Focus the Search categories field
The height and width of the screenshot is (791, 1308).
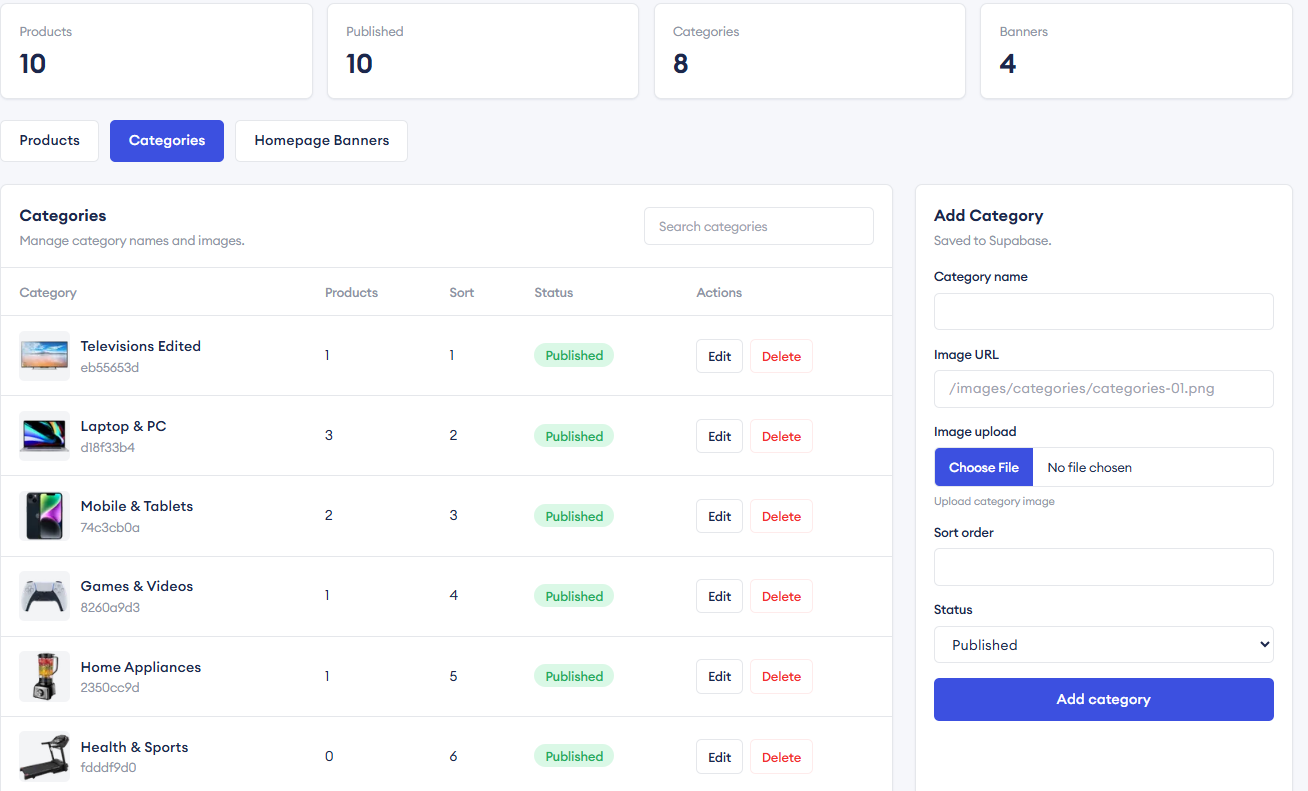click(758, 226)
